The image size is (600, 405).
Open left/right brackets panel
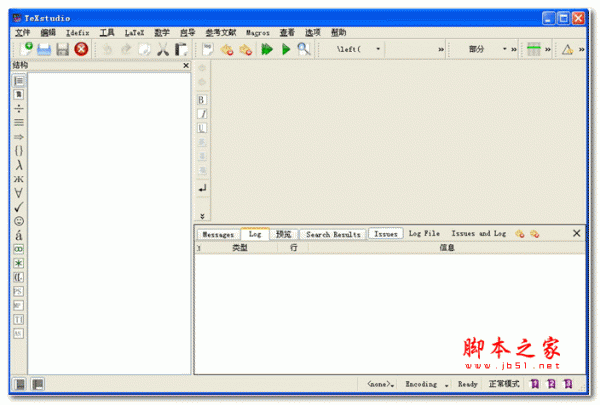coord(19,277)
